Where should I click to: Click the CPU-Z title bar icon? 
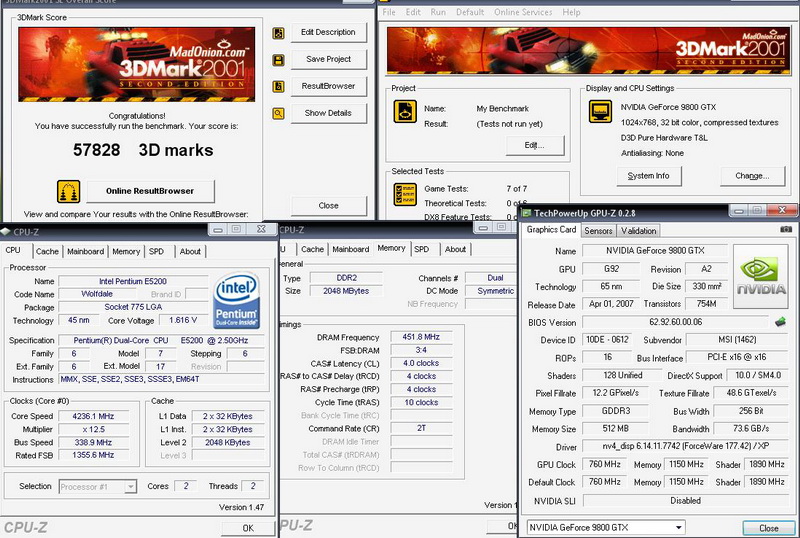coord(6,231)
